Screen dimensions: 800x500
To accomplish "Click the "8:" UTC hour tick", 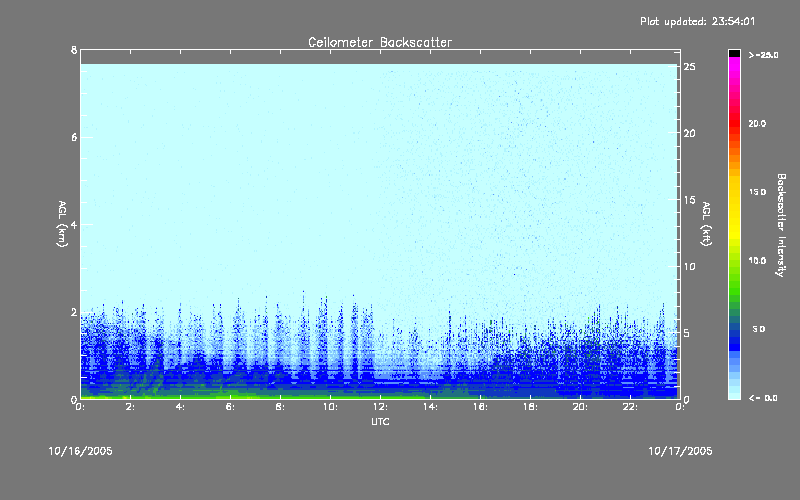I will pos(281,407).
